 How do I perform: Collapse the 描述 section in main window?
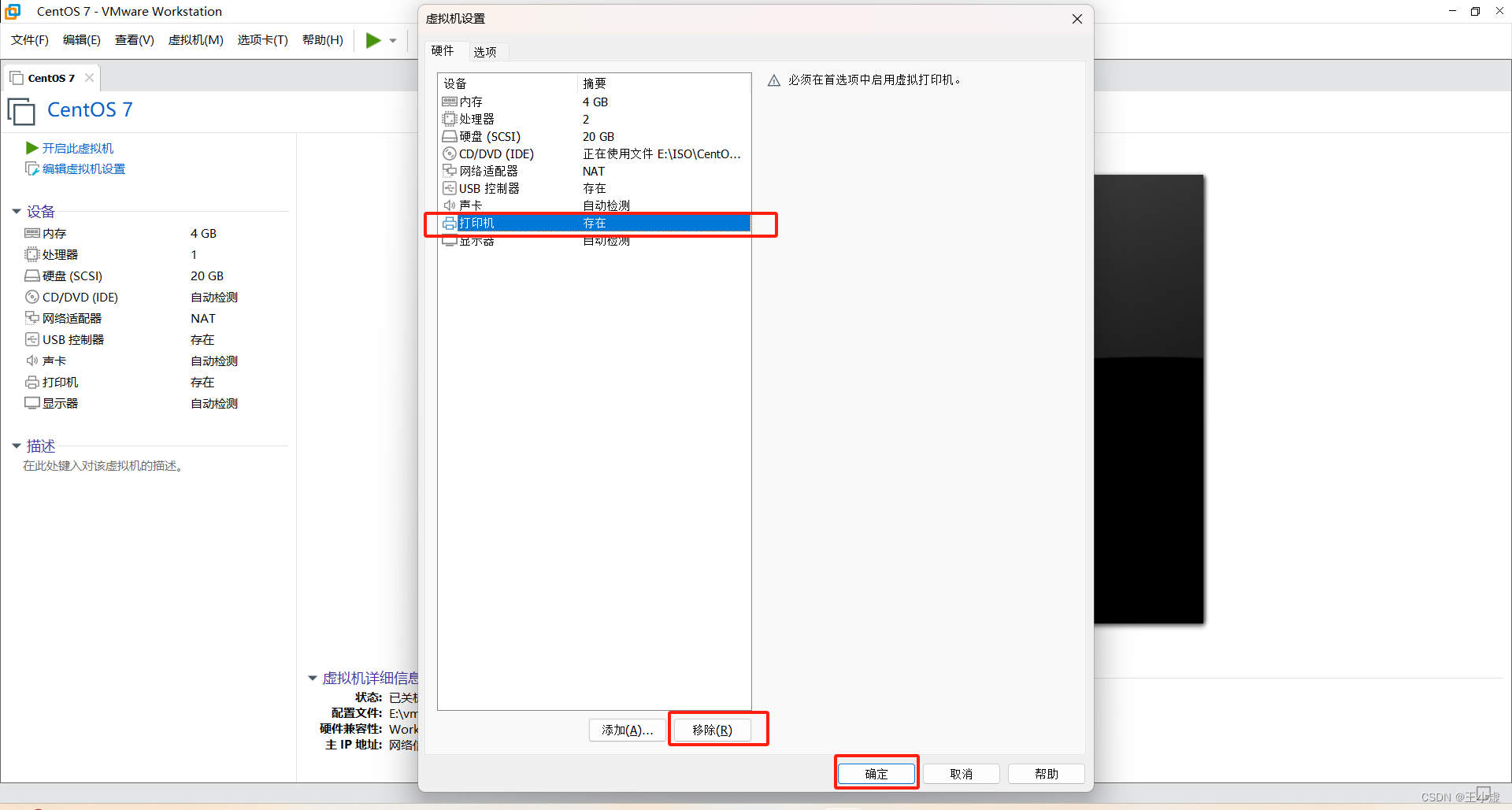pos(17,446)
